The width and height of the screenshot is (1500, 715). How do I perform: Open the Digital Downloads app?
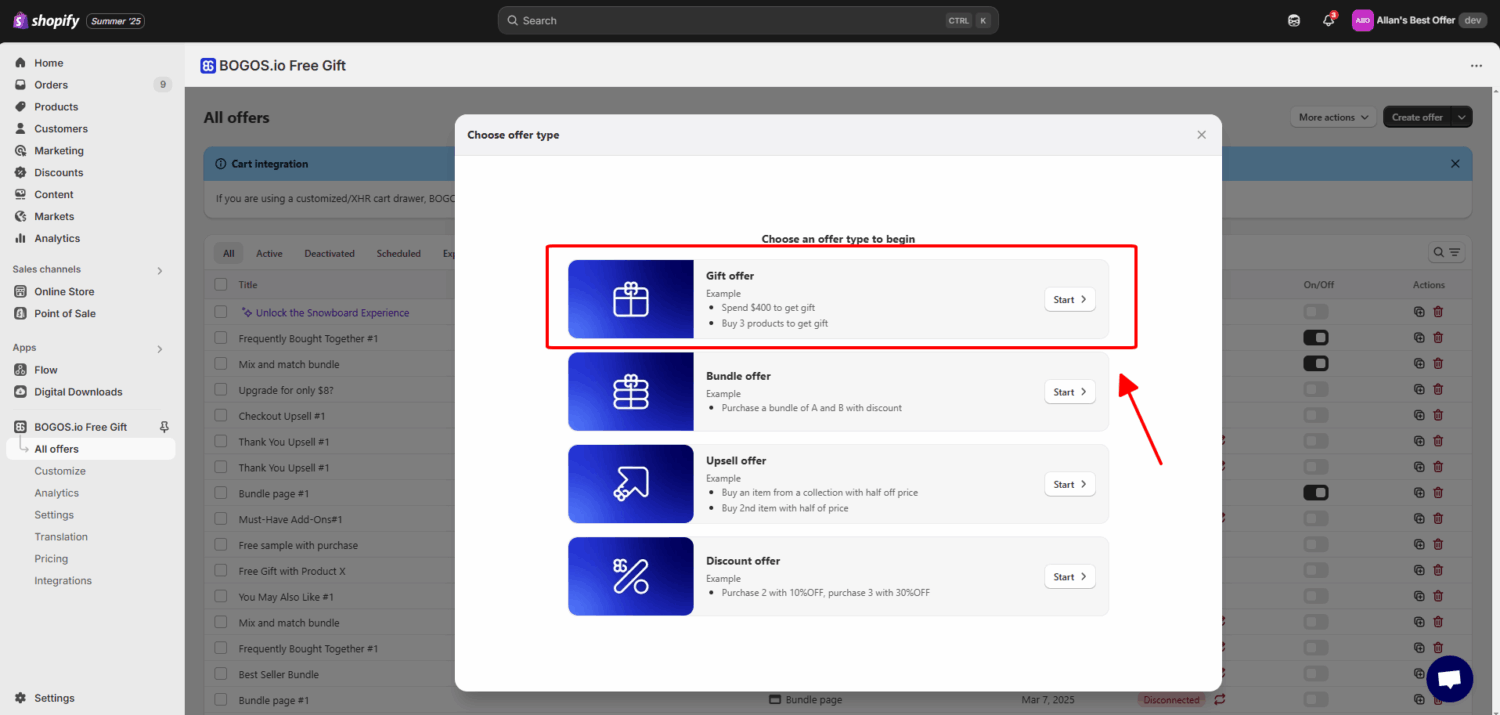tap(78, 392)
